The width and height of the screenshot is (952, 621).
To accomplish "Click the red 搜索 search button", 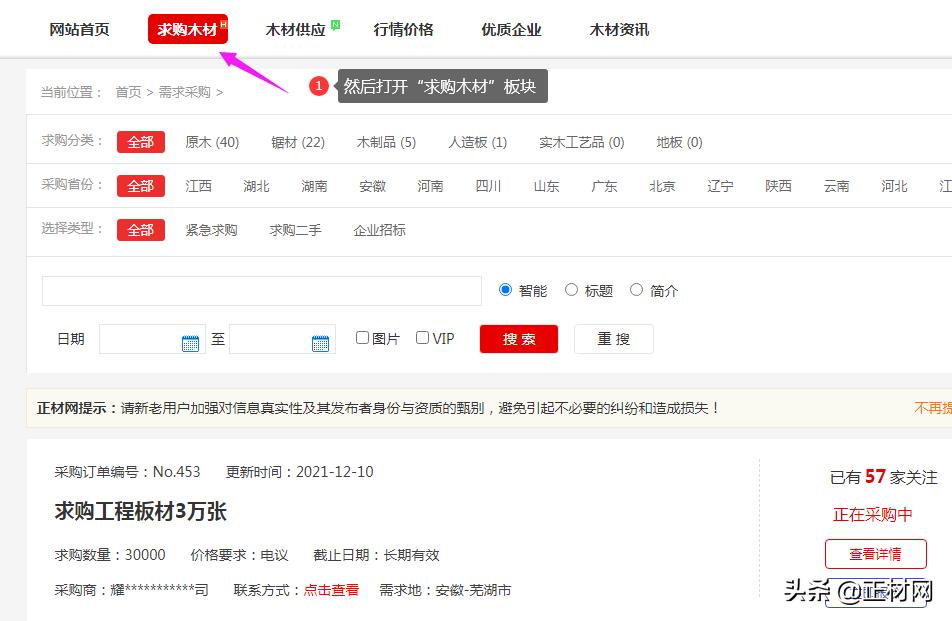I will coord(518,339).
